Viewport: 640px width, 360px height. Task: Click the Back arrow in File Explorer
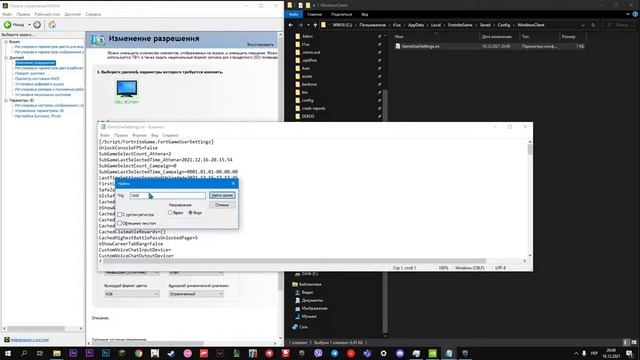[x=291, y=25]
